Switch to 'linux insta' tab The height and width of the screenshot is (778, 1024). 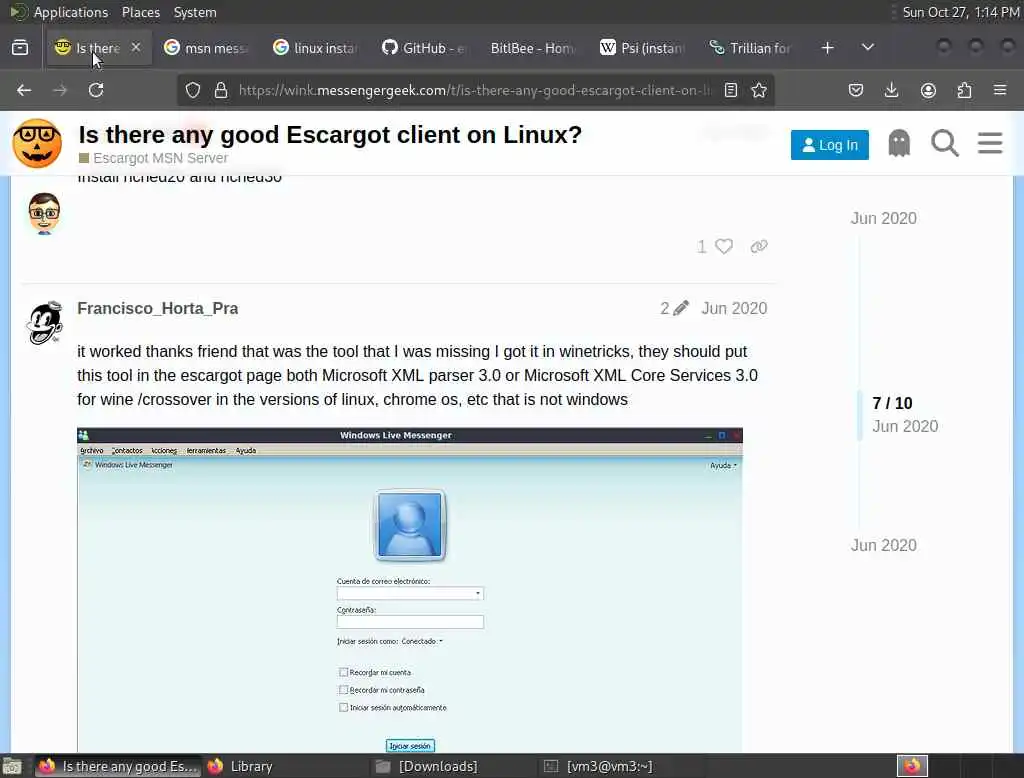click(x=315, y=48)
